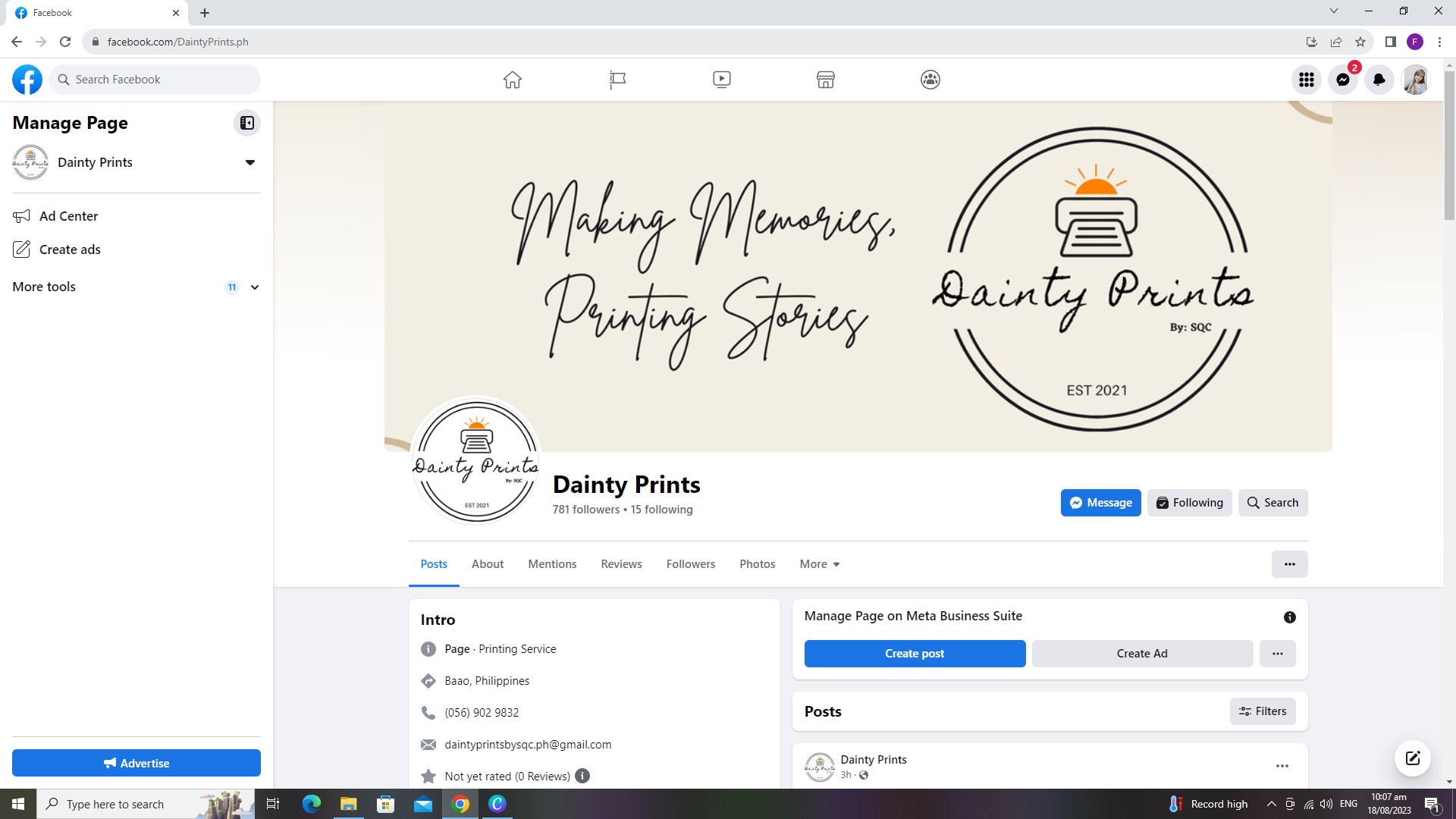Click the Facebook logo icon
This screenshot has height=819, width=1456.
click(27, 80)
